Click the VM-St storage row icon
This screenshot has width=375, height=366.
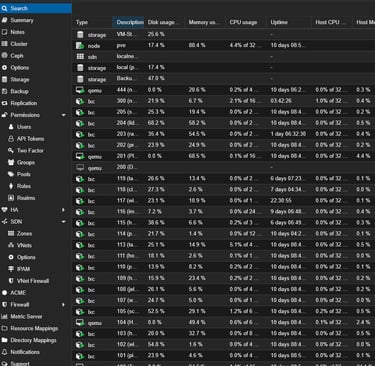(x=80, y=34)
